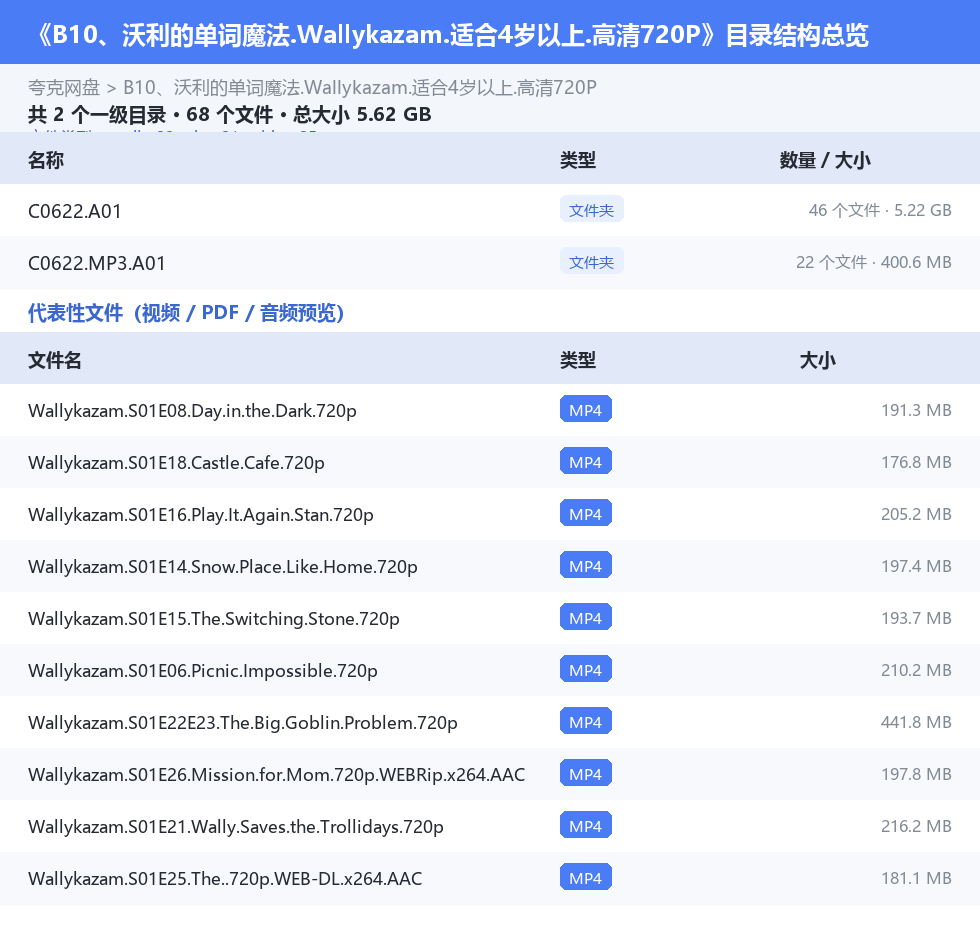Screen dimensions: 980x936
Task: Select file Wallykazam.S01E15.The.Switching.Stone.720p
Action: point(214,618)
